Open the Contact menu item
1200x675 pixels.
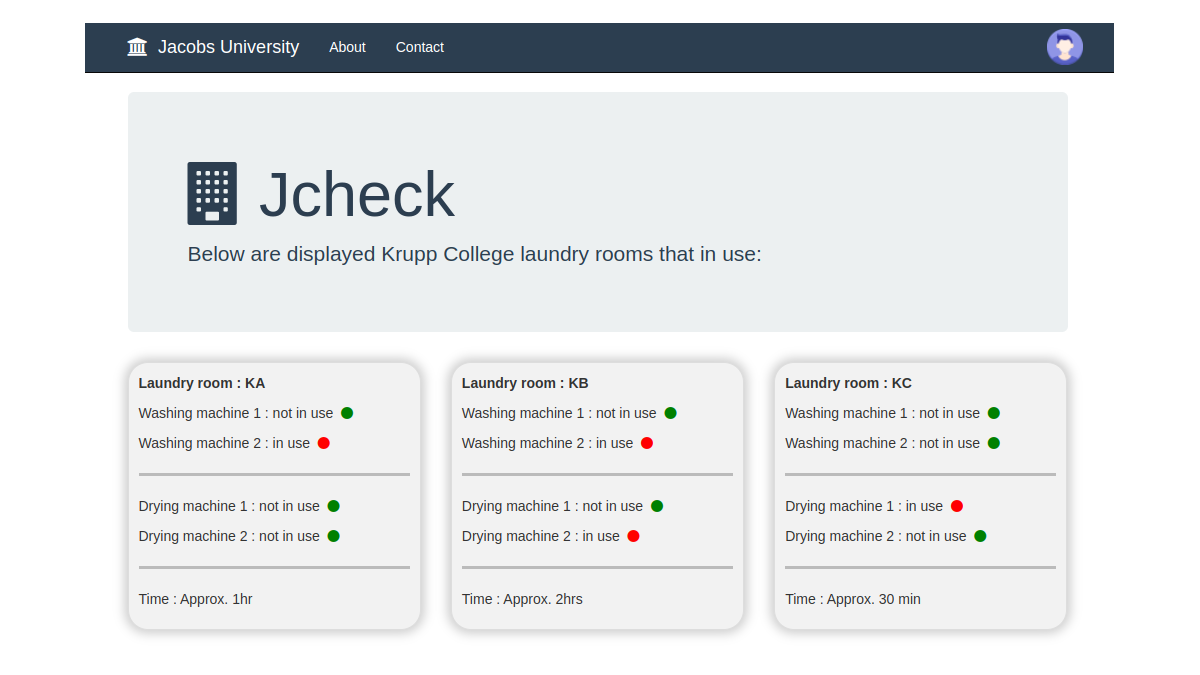pyautogui.click(x=420, y=47)
